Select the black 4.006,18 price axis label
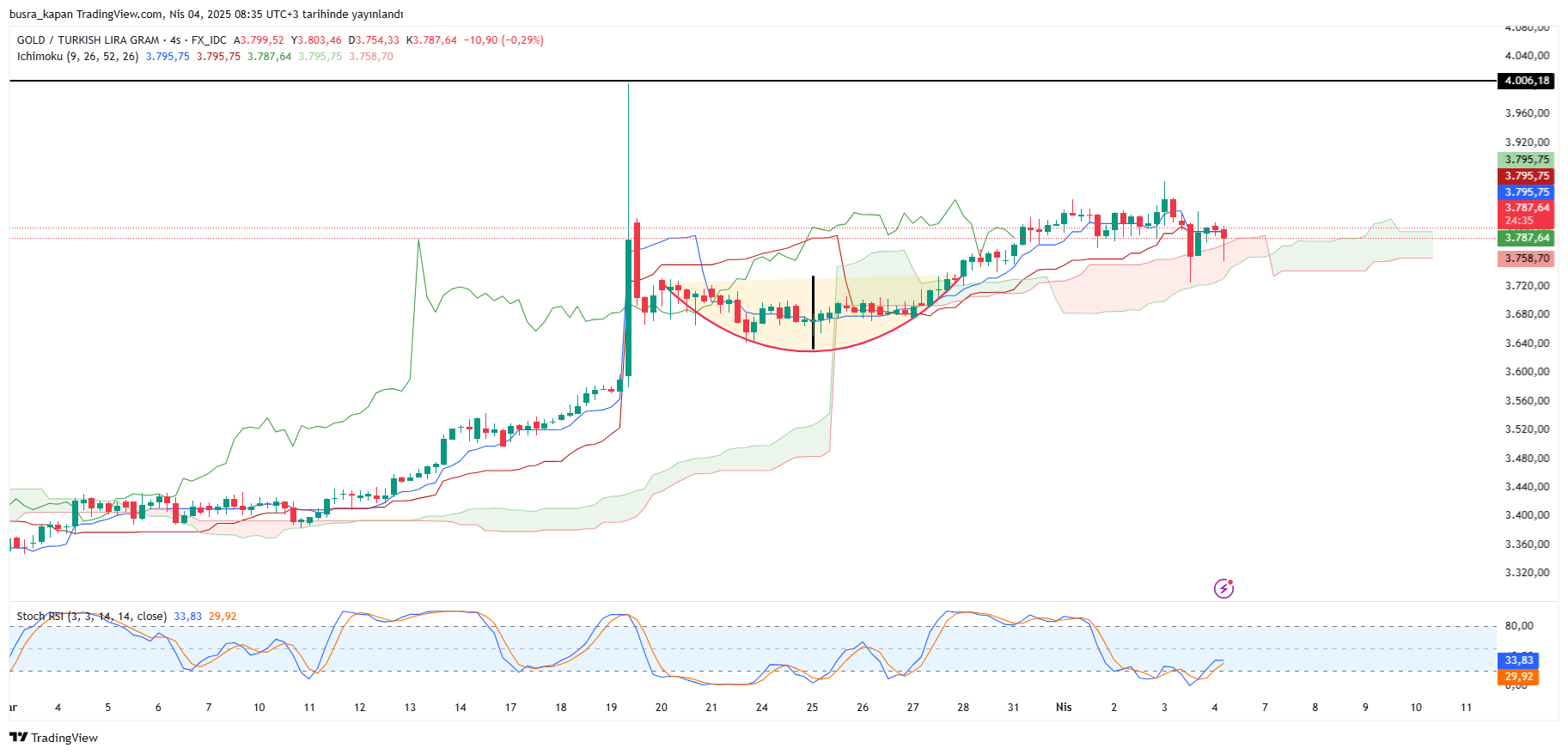The width and height of the screenshot is (1568, 754). tap(1526, 81)
